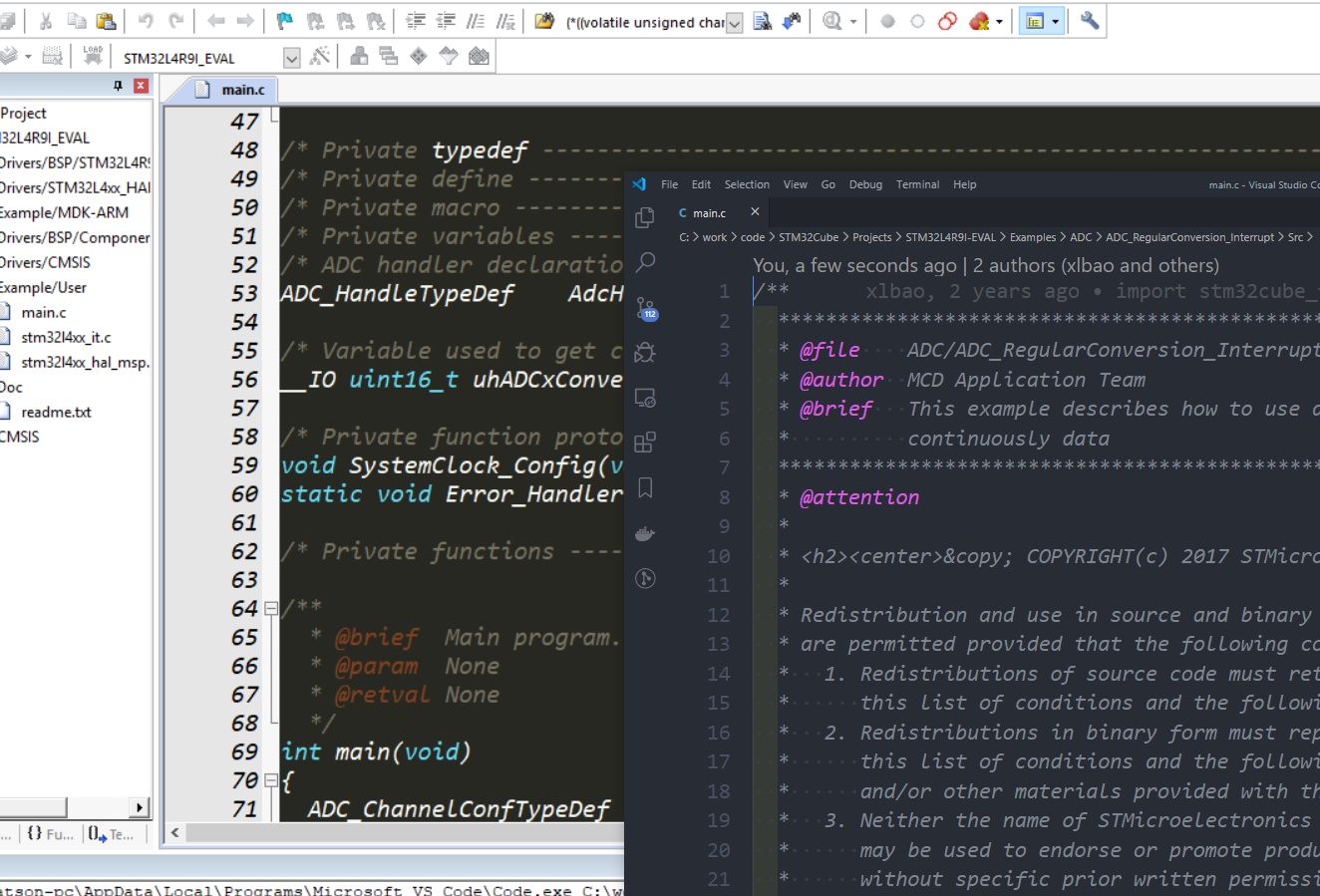This screenshot has height=896, width=1320.
Task: Open the STM32L4R9I_EVAL target dropdown
Action: [x=291, y=58]
